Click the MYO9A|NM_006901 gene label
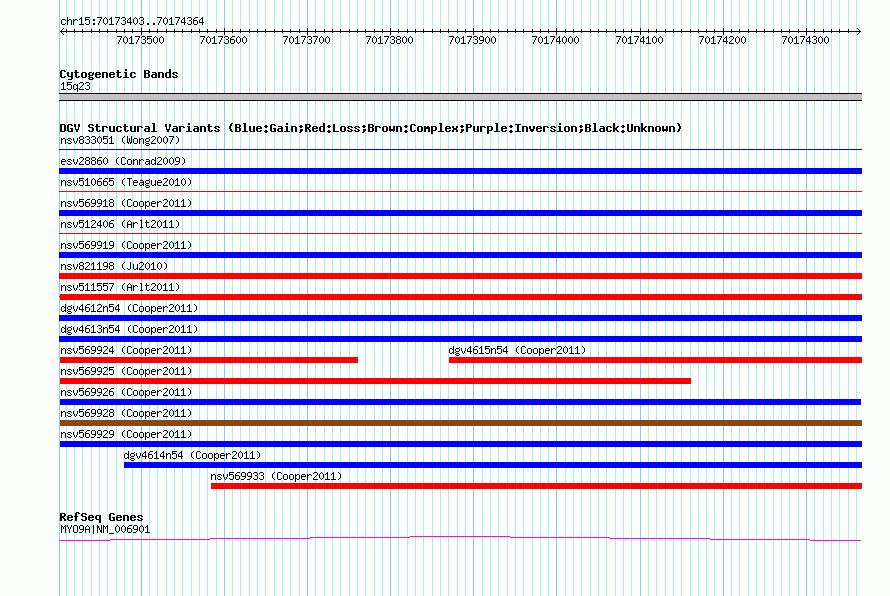The width and height of the screenshot is (890, 596). pos(105,530)
